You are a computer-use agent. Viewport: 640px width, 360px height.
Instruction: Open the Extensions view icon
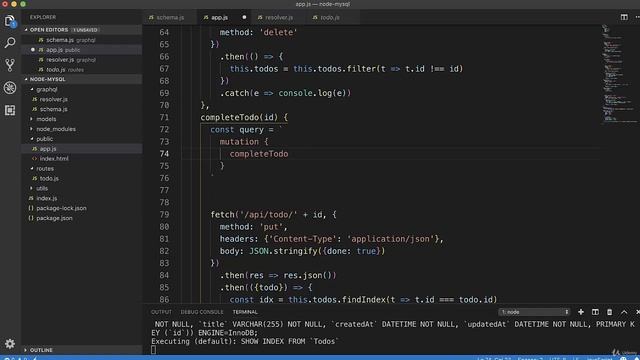coord(10,110)
